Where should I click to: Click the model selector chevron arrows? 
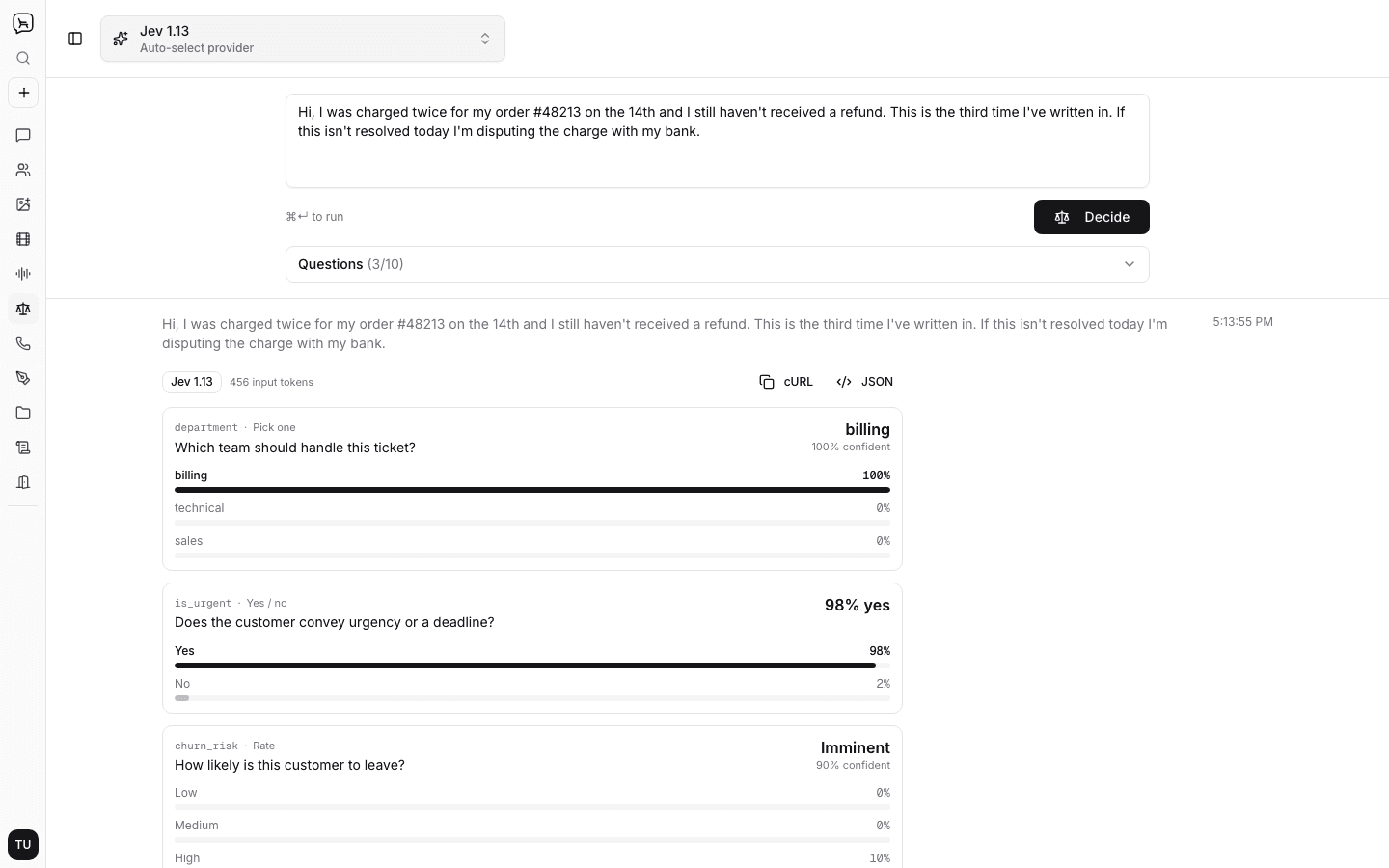[485, 39]
